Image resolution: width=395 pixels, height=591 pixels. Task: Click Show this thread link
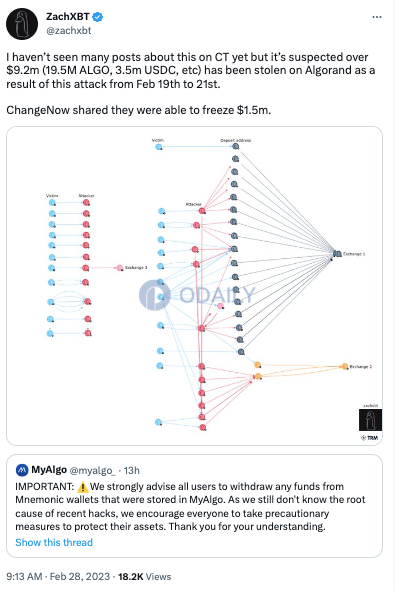click(54, 542)
